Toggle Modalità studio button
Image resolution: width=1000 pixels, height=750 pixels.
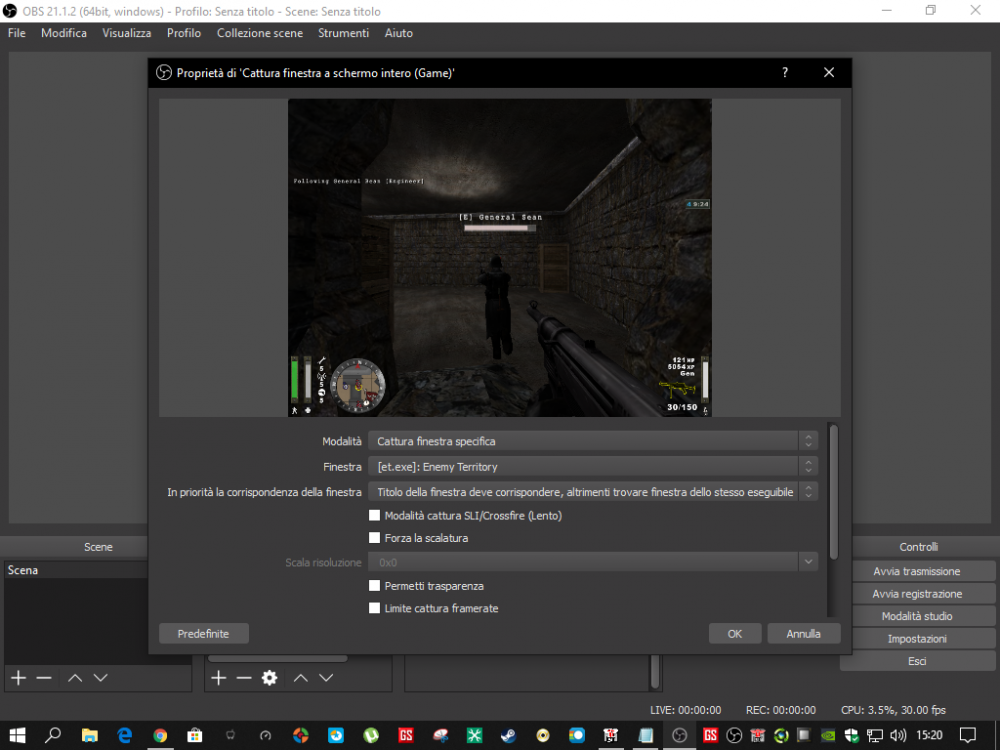point(917,616)
